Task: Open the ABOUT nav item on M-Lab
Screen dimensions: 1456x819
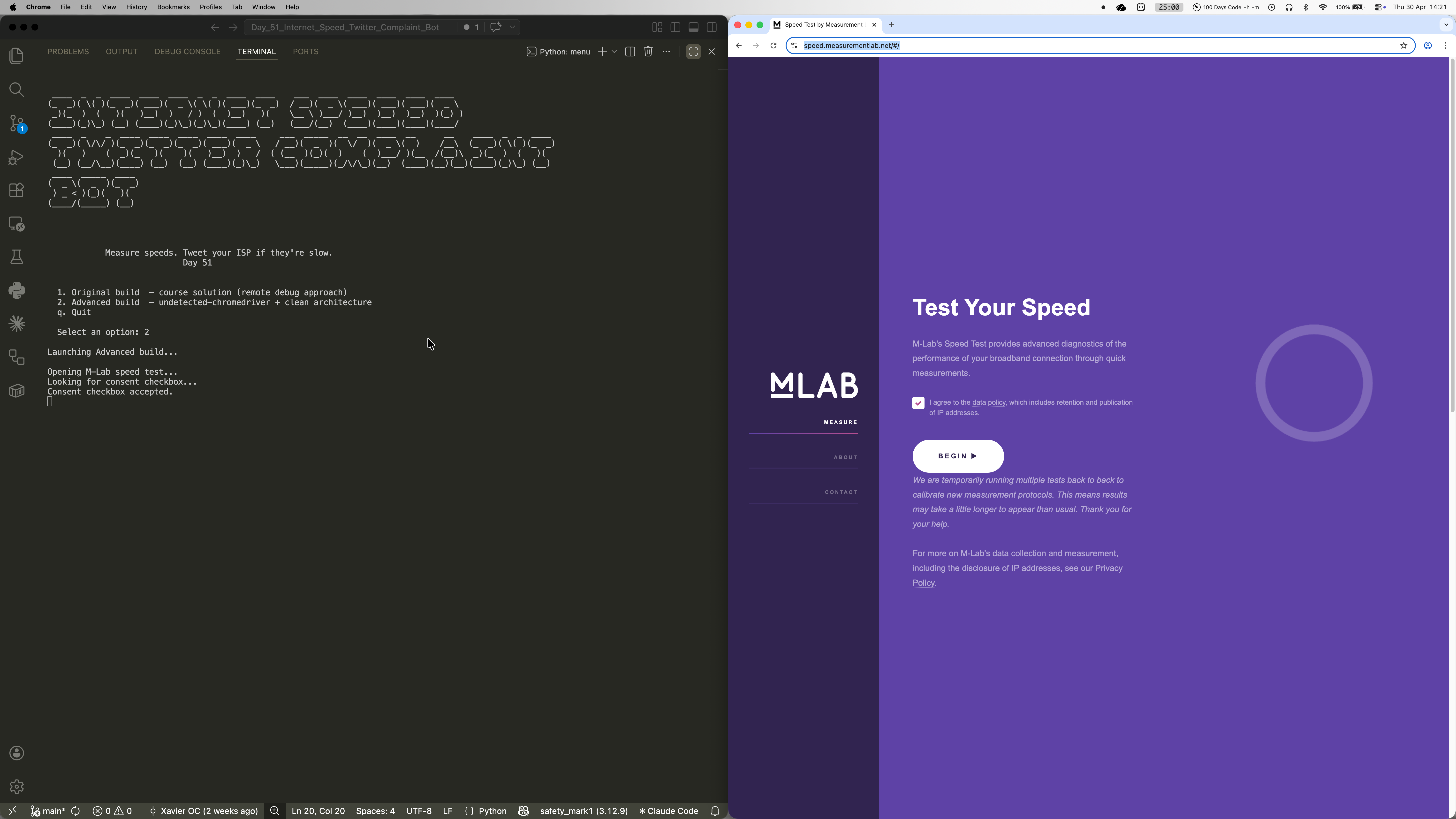Action: coord(846,457)
